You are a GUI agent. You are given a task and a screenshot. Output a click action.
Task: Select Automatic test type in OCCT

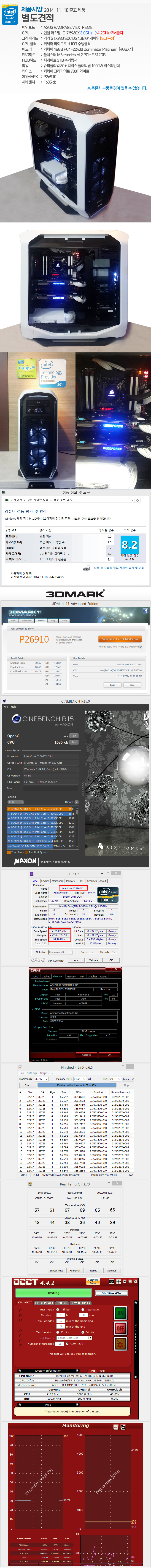click(x=83, y=1309)
